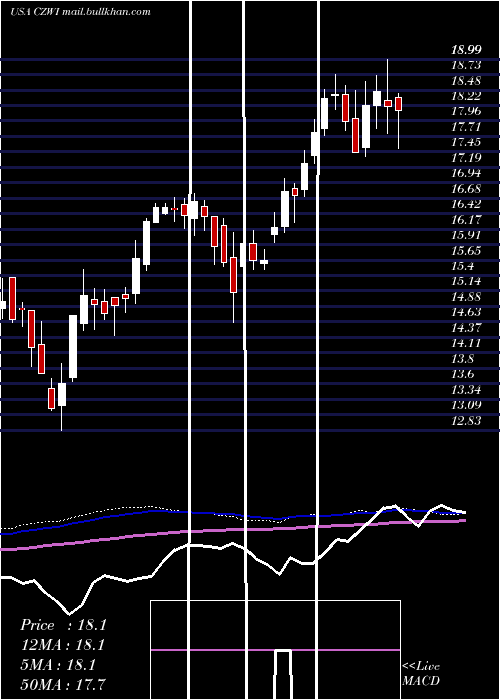Choose the 16.42 price label
Image resolution: width=500 pixels, height=700 pixels.
(466, 204)
